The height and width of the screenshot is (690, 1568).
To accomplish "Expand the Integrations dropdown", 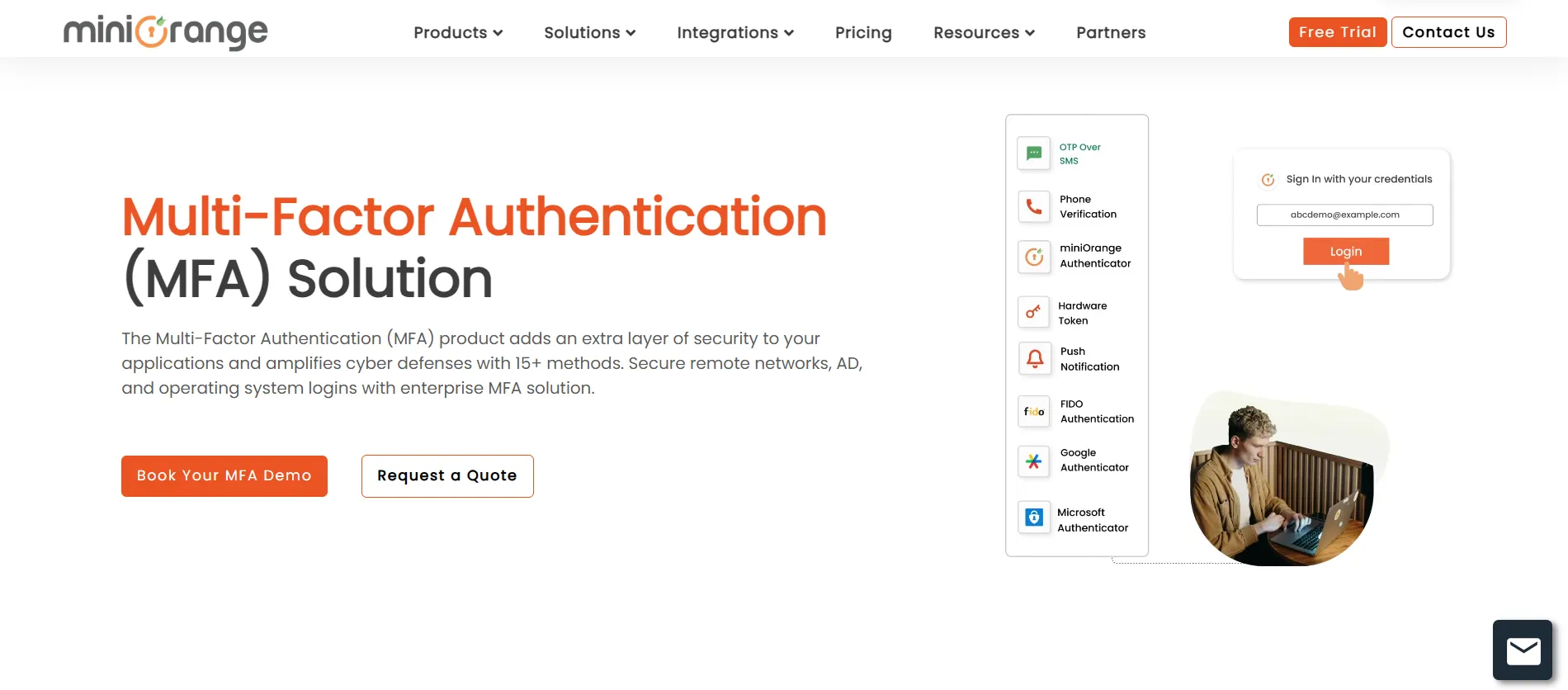I will 734,32.
